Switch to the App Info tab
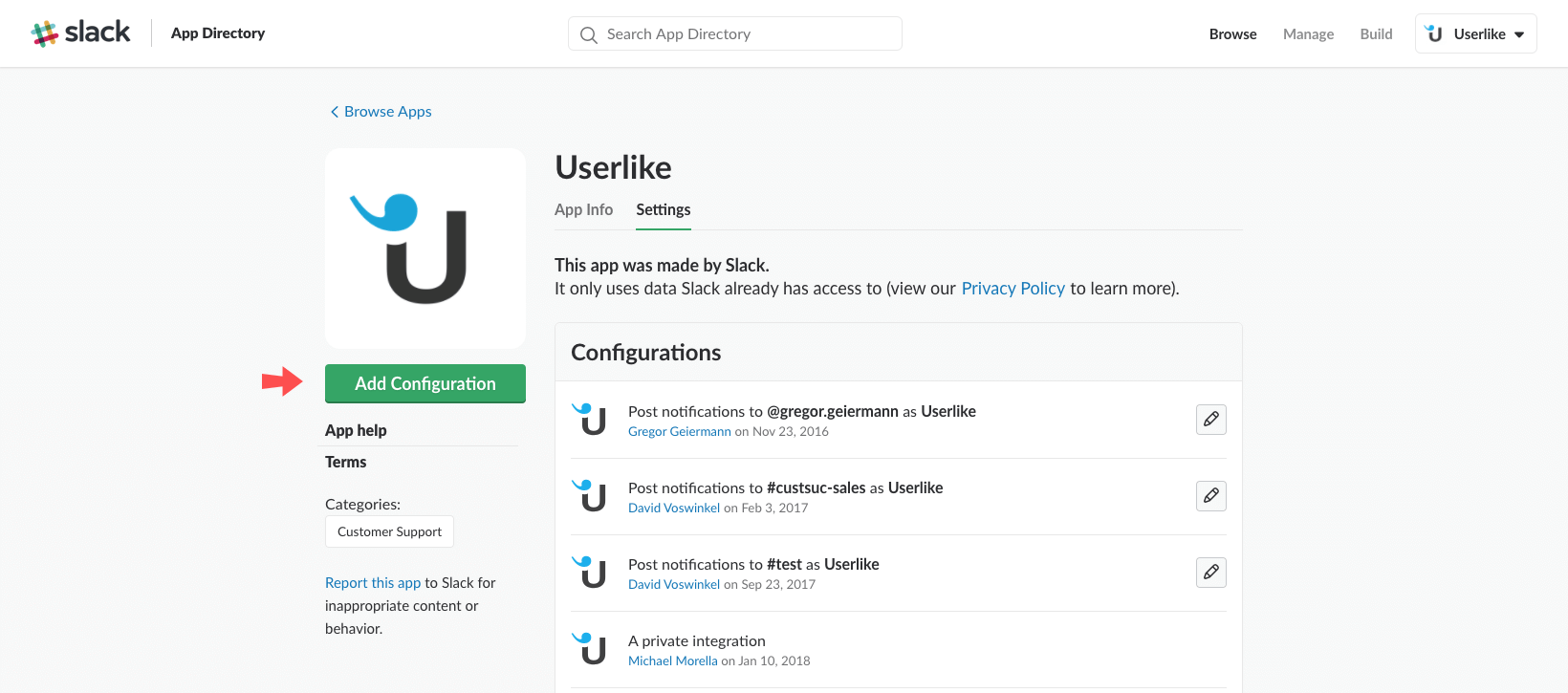 pyautogui.click(x=583, y=209)
